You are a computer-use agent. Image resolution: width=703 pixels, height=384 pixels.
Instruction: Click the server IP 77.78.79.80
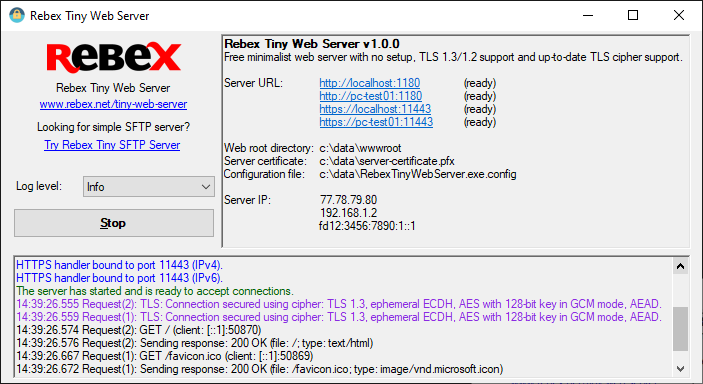348,200
